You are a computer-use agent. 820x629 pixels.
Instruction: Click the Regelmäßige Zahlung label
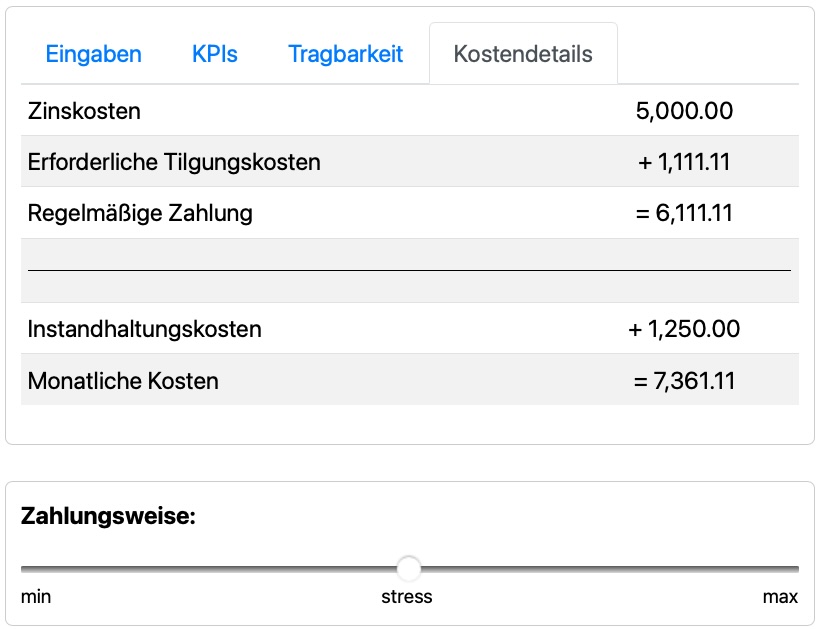[140, 213]
